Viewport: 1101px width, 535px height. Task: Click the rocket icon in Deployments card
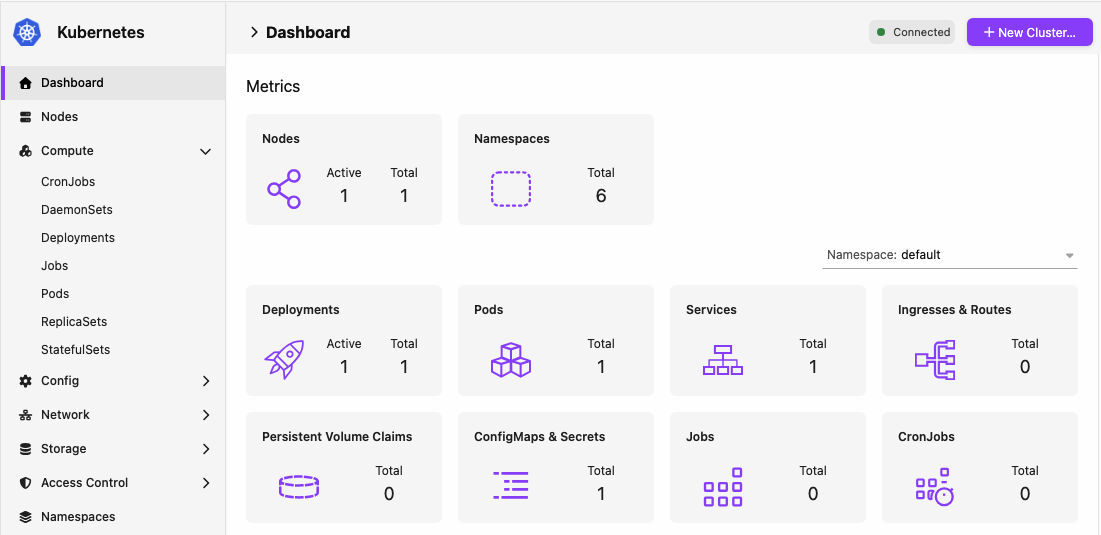[284, 359]
